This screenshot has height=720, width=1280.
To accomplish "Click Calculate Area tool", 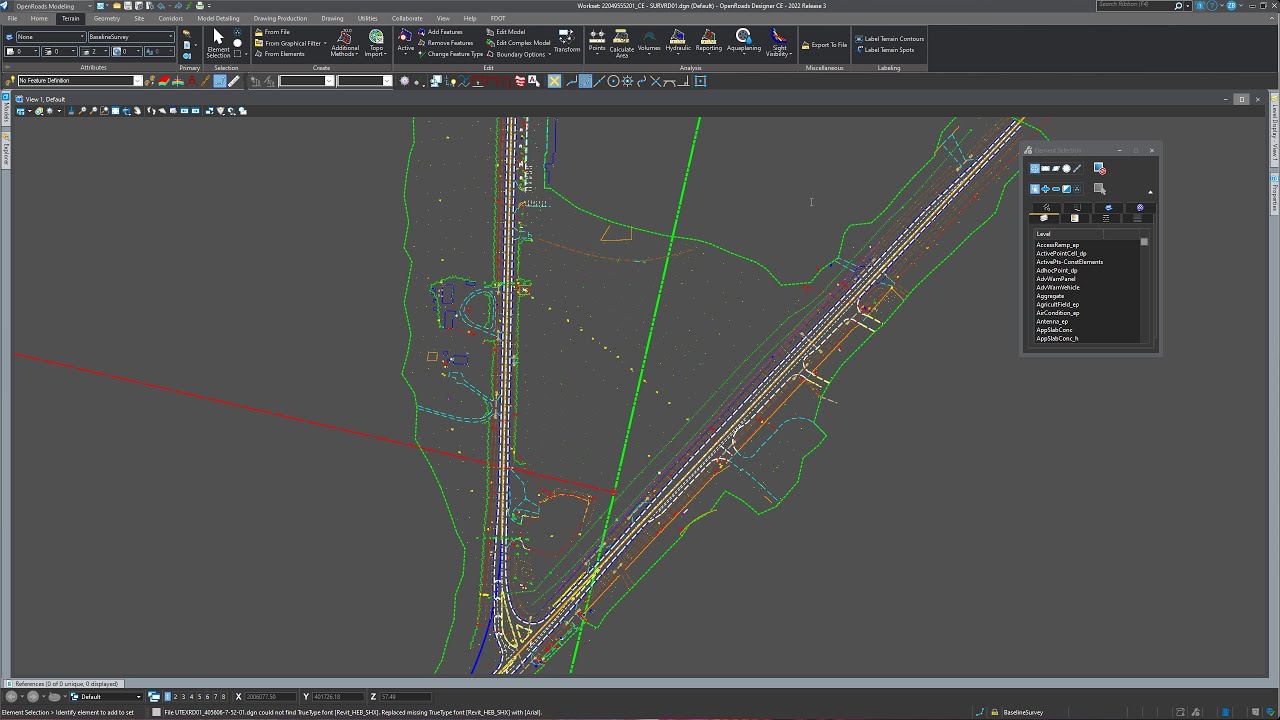I will (x=621, y=43).
